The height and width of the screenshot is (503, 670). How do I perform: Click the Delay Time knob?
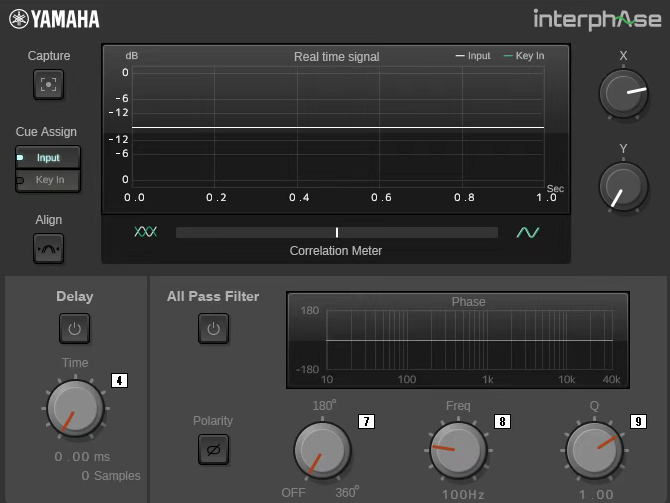75,409
